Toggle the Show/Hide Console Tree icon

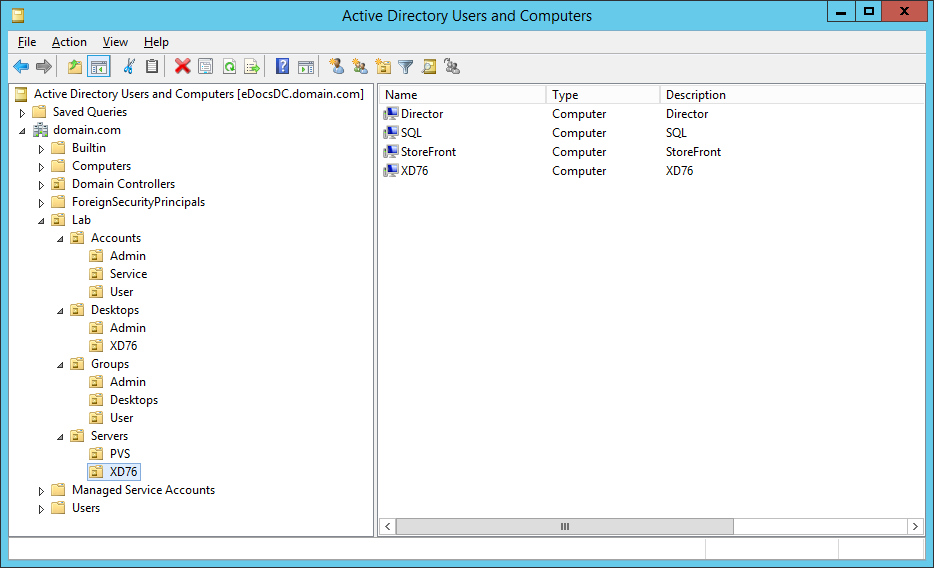(99, 67)
